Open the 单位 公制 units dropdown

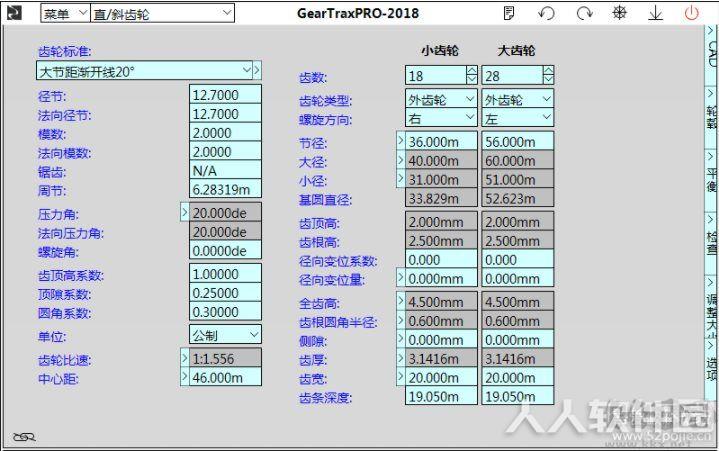[225, 335]
